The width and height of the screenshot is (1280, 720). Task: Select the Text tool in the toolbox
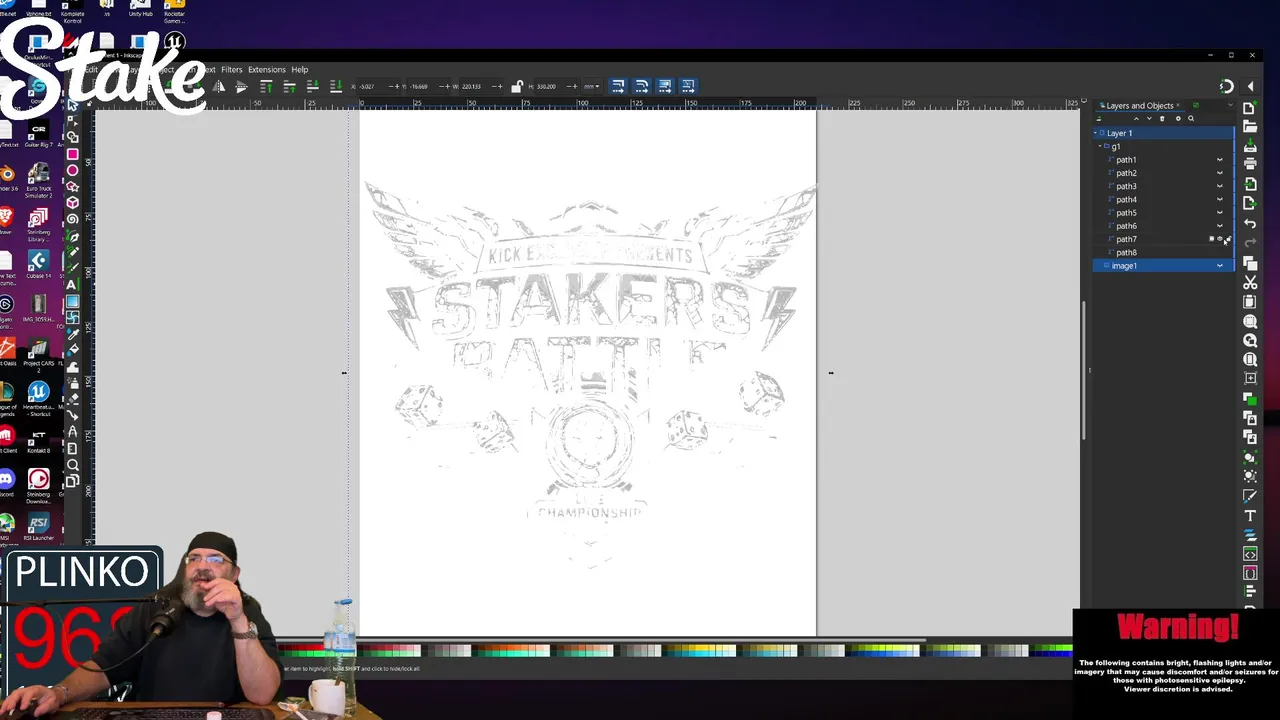[x=72, y=284]
